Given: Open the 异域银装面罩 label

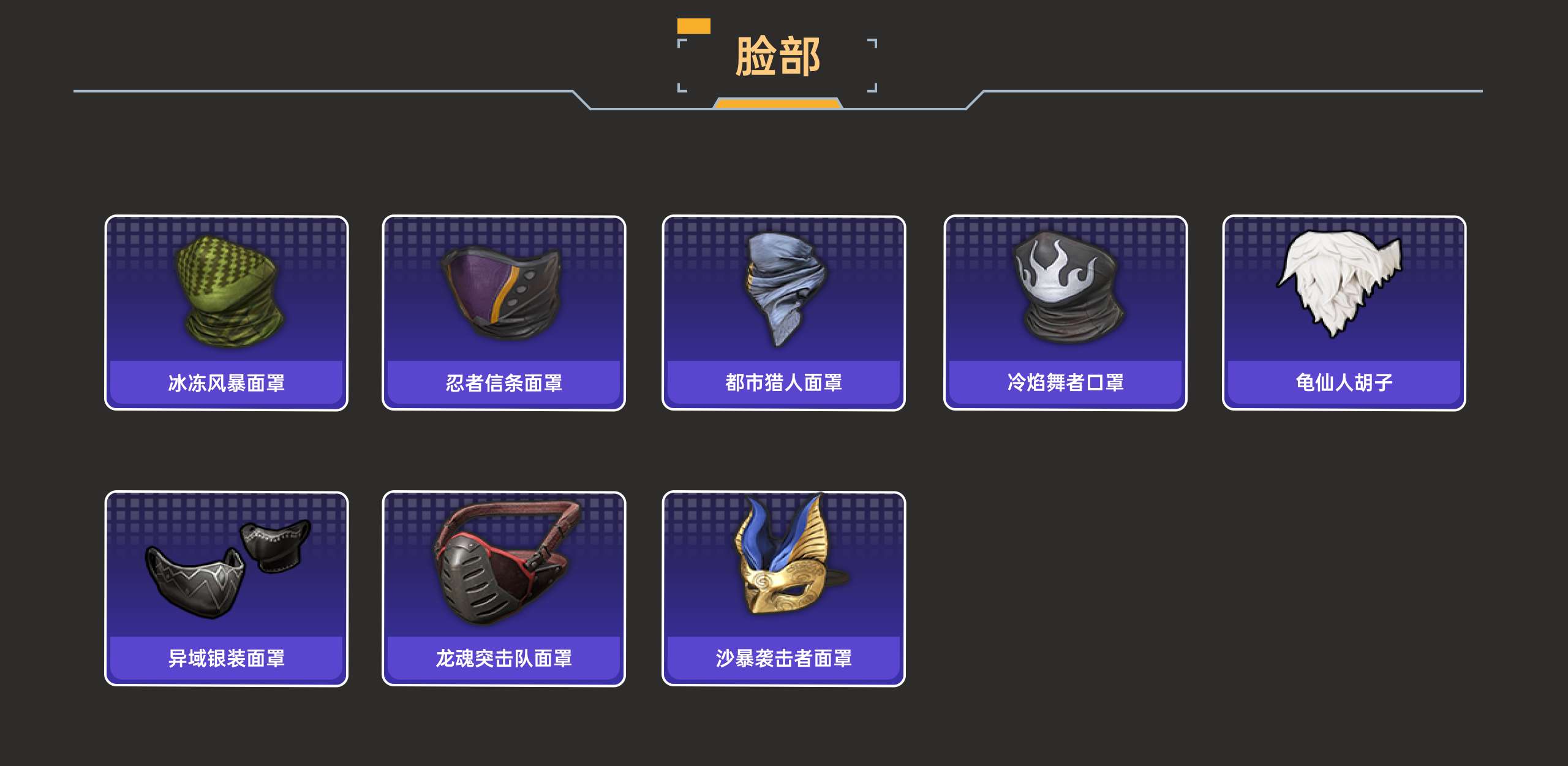Looking at the screenshot, I should tap(227, 659).
